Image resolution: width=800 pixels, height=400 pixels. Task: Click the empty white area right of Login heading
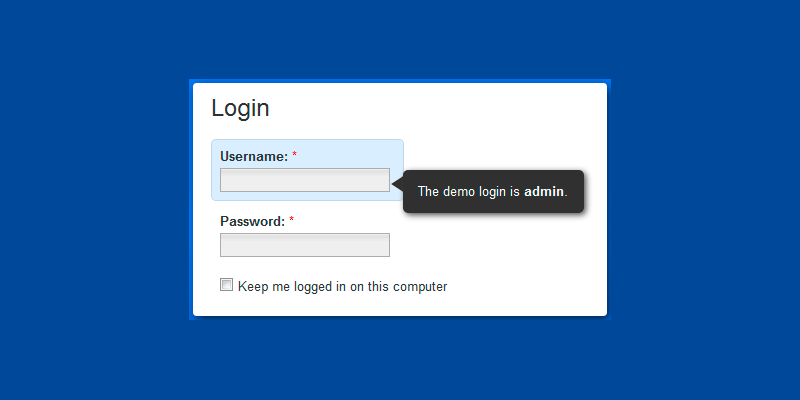point(450,108)
